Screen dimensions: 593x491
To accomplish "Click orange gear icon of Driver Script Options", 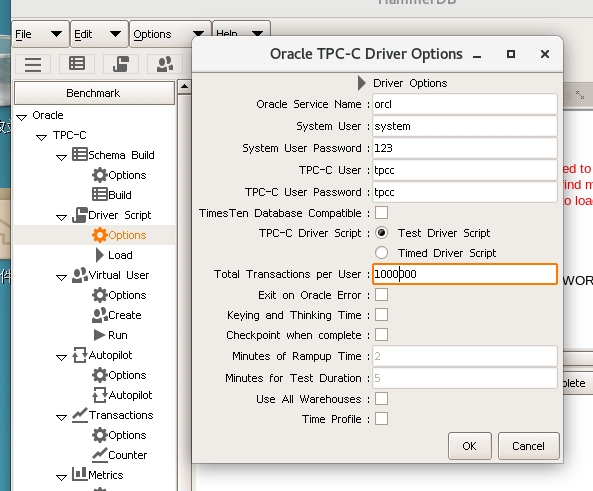I will [99, 235].
